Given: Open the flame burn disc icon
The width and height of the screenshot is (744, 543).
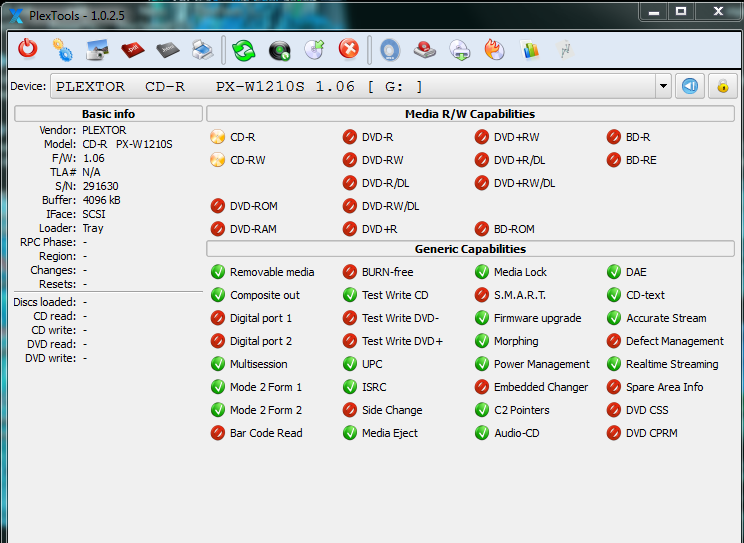Looking at the screenshot, I should coord(494,49).
